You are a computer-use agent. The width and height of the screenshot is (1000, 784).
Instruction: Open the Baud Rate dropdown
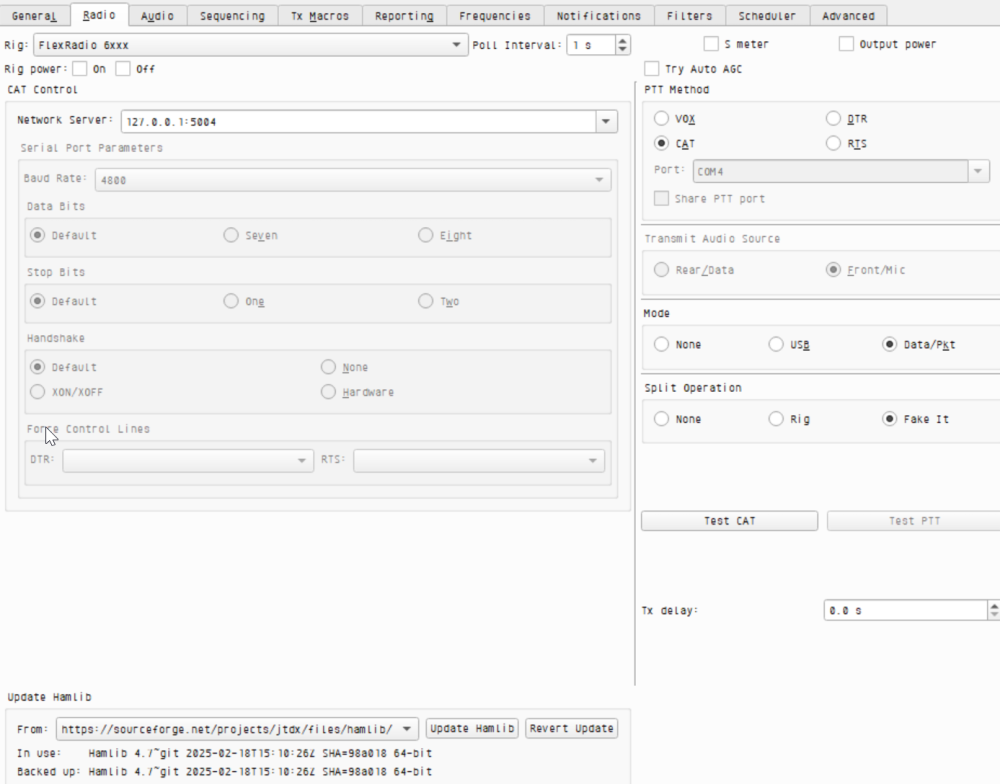pos(353,180)
